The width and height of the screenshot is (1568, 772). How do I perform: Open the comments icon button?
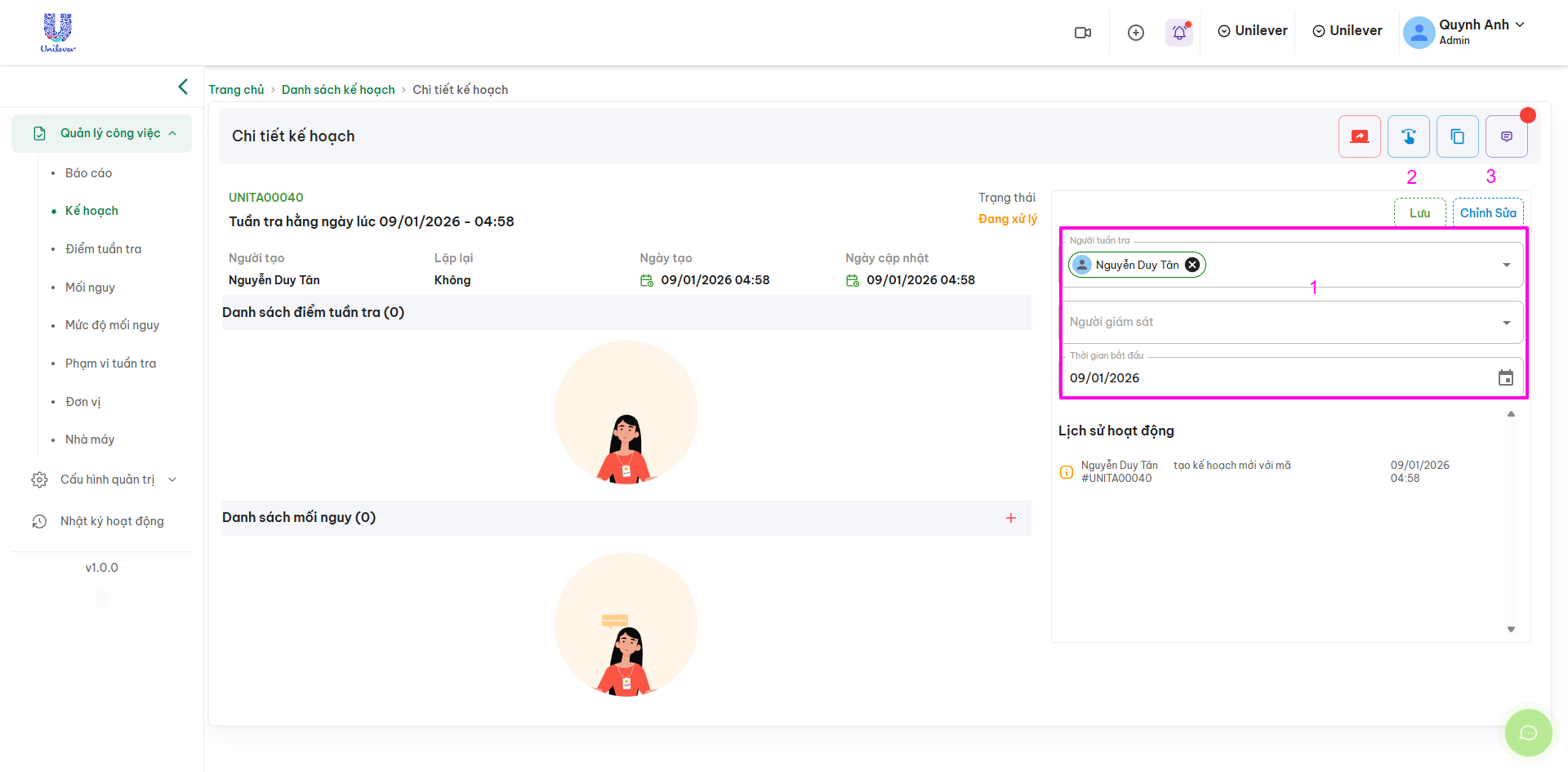coord(1506,136)
